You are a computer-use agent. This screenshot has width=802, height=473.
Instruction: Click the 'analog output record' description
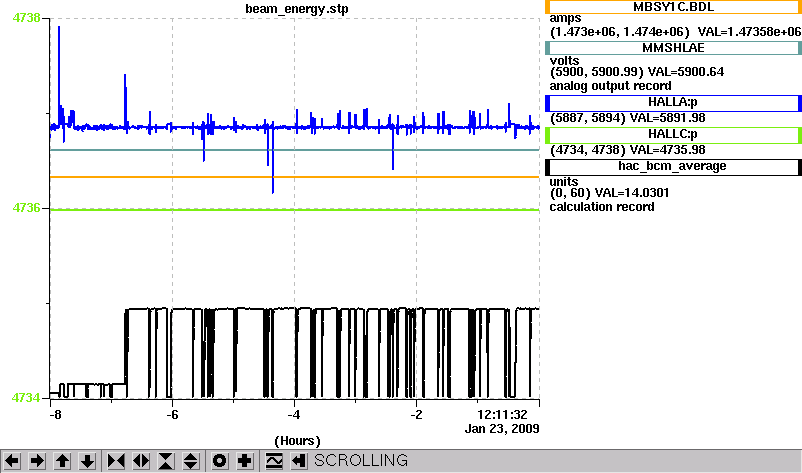tap(610, 86)
